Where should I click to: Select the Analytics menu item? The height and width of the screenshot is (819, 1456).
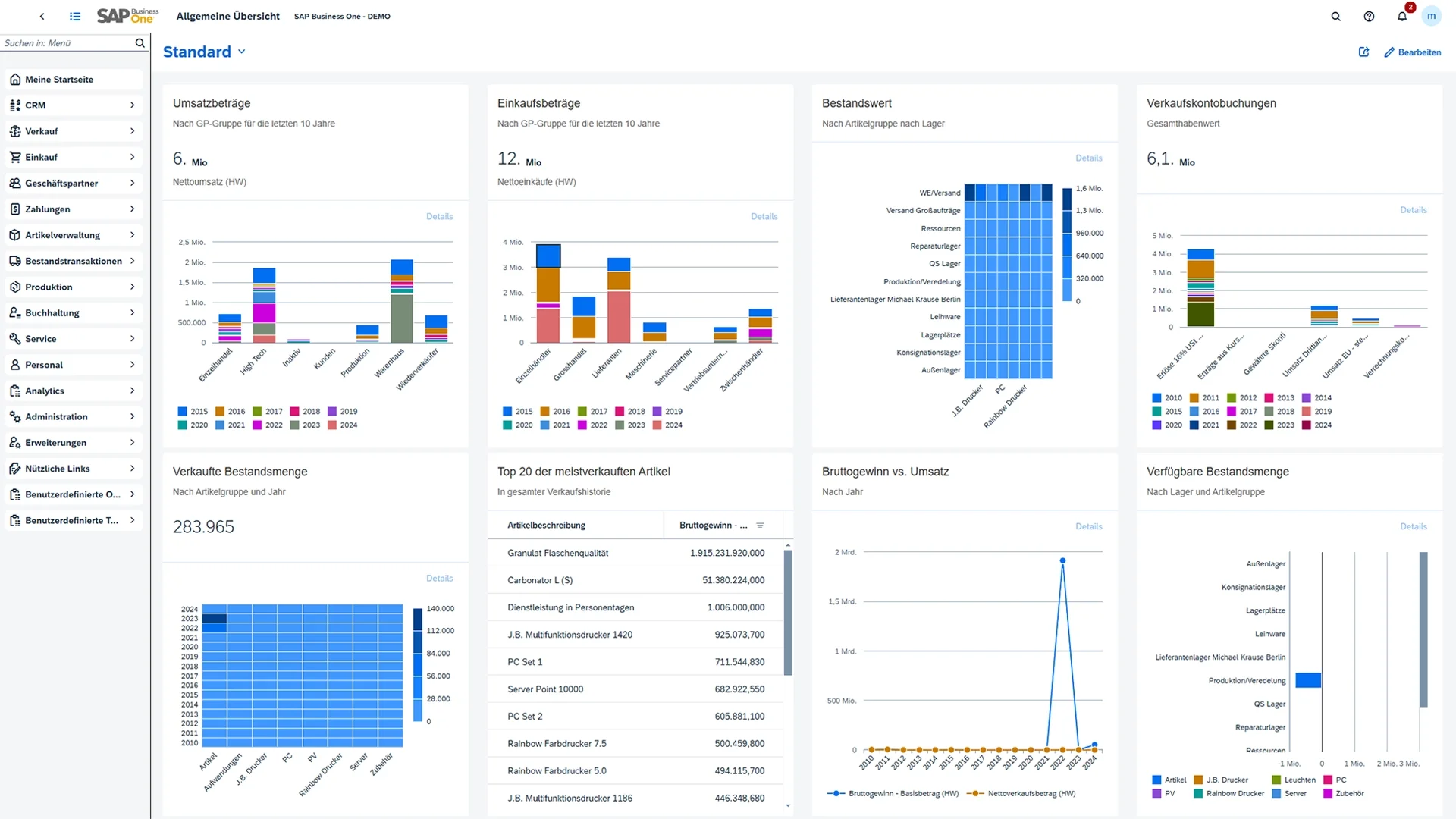(x=45, y=391)
